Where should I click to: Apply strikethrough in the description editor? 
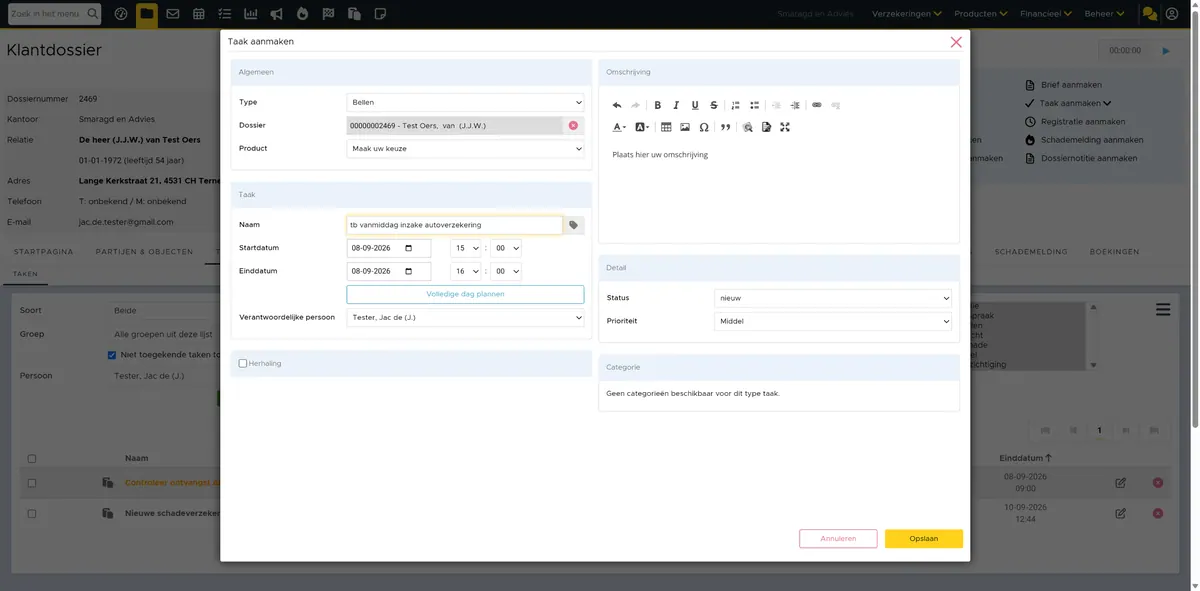tap(714, 105)
